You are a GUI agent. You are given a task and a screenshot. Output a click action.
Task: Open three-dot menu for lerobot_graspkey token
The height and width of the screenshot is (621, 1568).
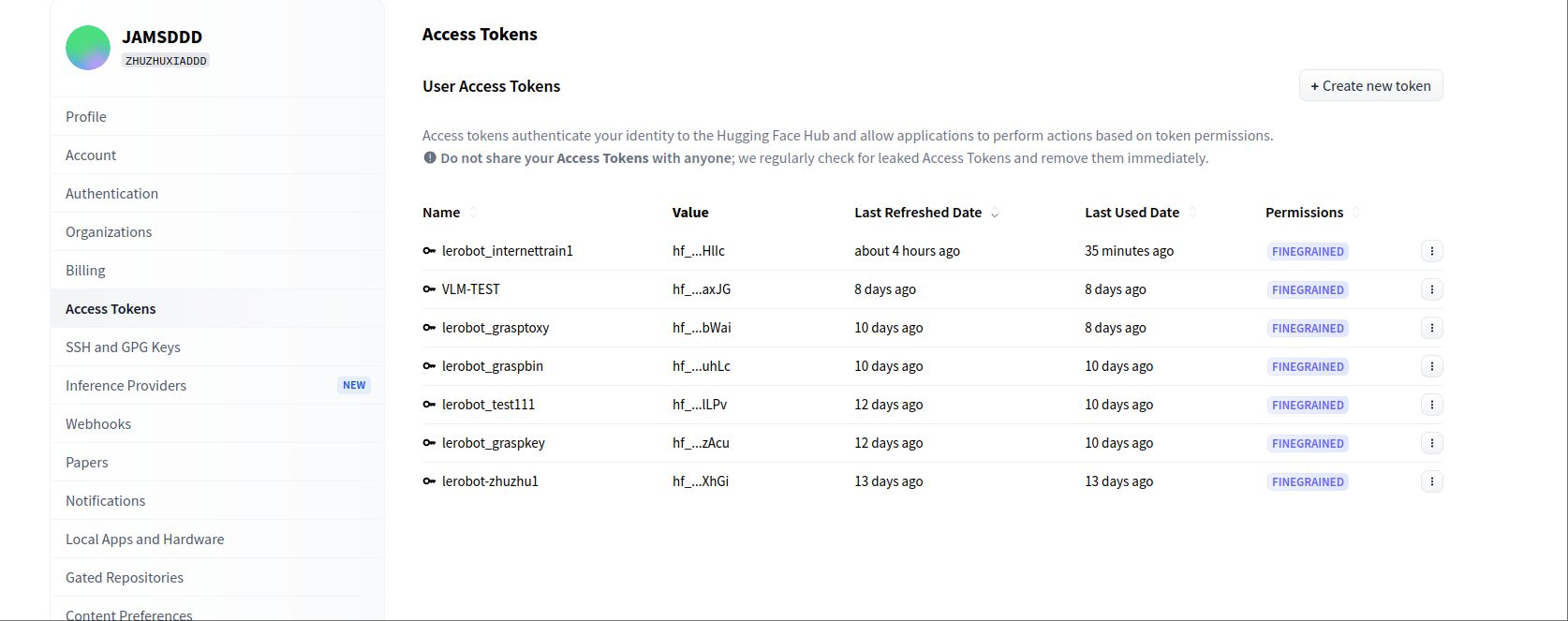(x=1431, y=443)
